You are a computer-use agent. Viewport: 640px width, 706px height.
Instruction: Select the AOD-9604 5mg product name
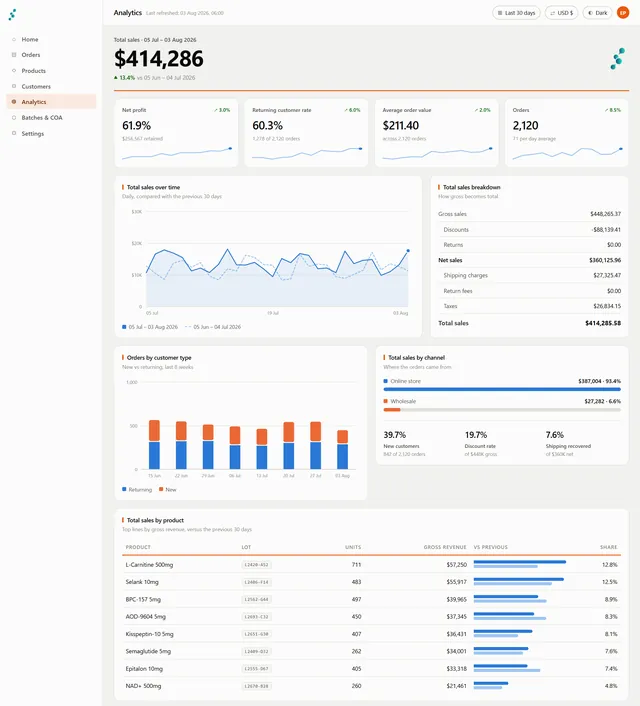pyautogui.click(x=146, y=616)
